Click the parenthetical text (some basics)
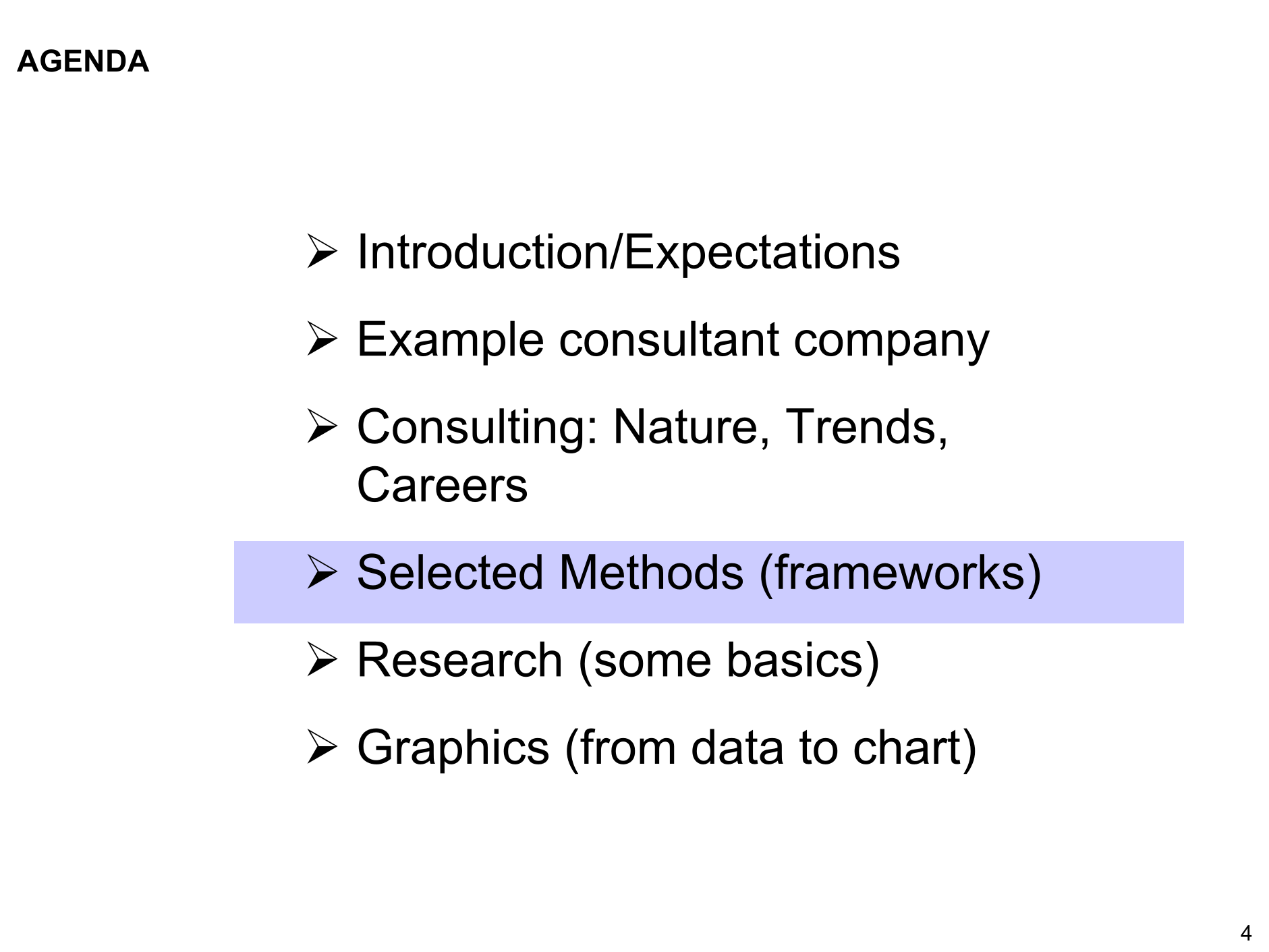 (x=729, y=660)
